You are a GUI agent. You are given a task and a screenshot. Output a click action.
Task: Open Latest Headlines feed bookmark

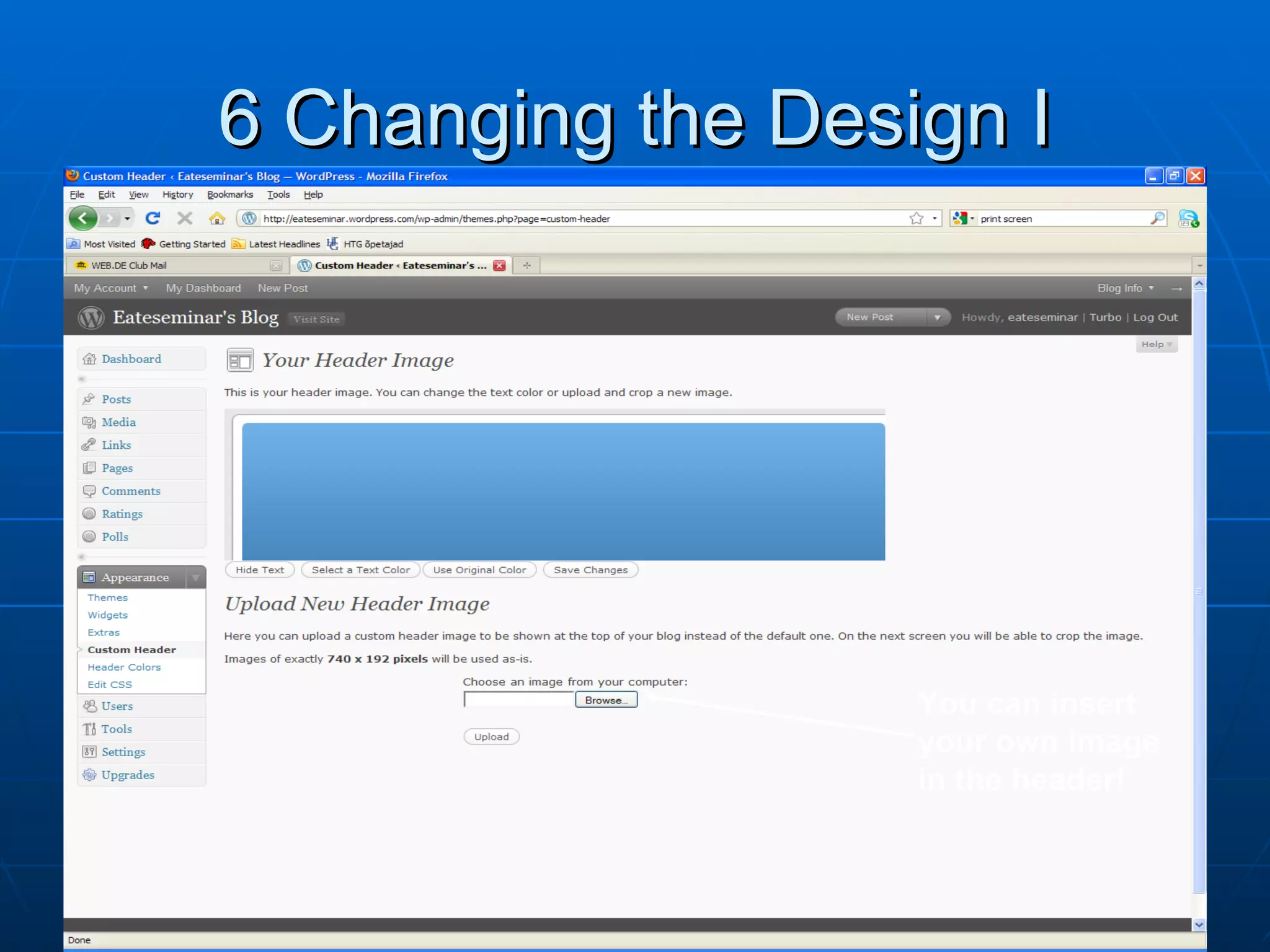point(276,244)
